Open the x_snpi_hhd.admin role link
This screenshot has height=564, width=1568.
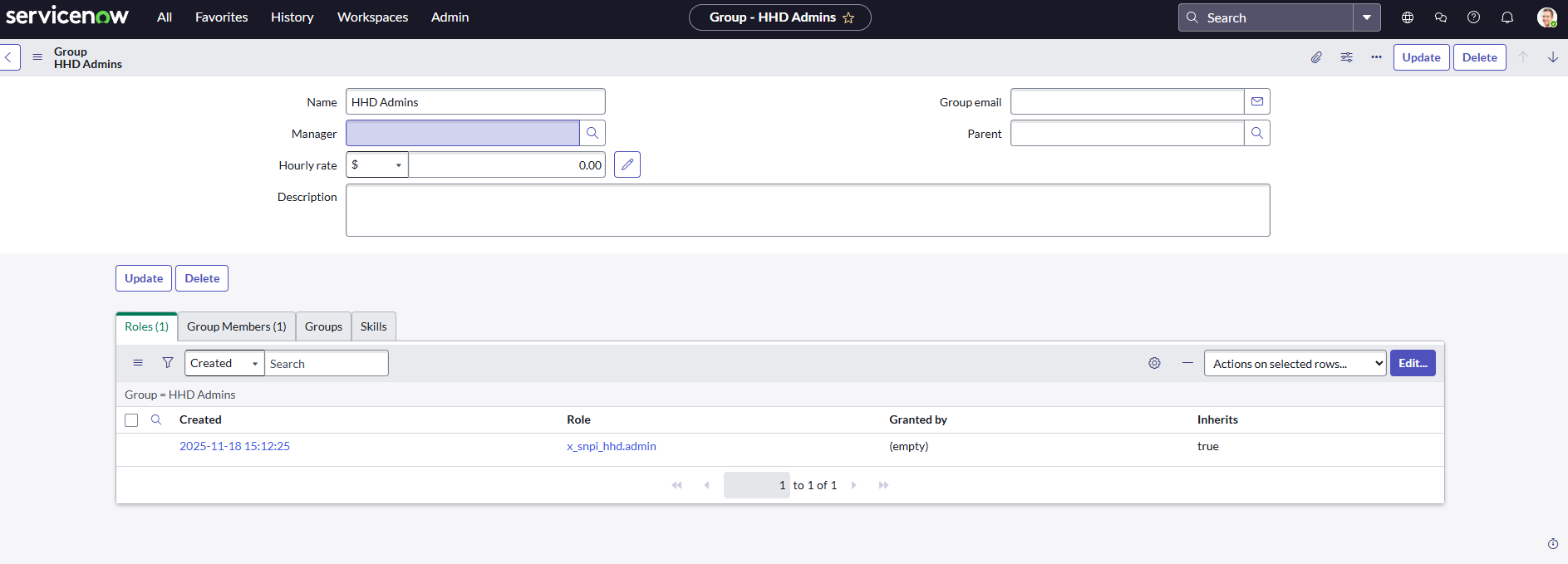point(612,446)
